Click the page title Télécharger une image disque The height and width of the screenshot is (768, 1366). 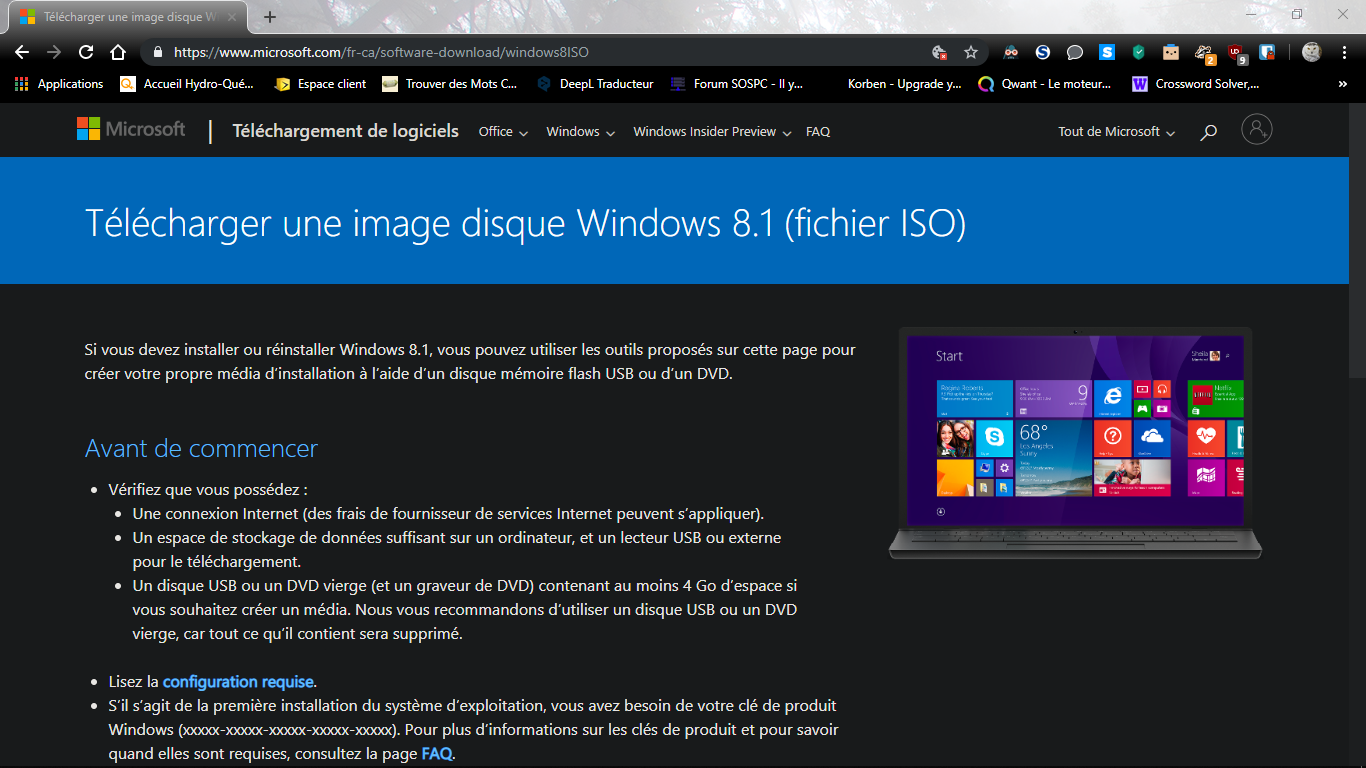526,223
